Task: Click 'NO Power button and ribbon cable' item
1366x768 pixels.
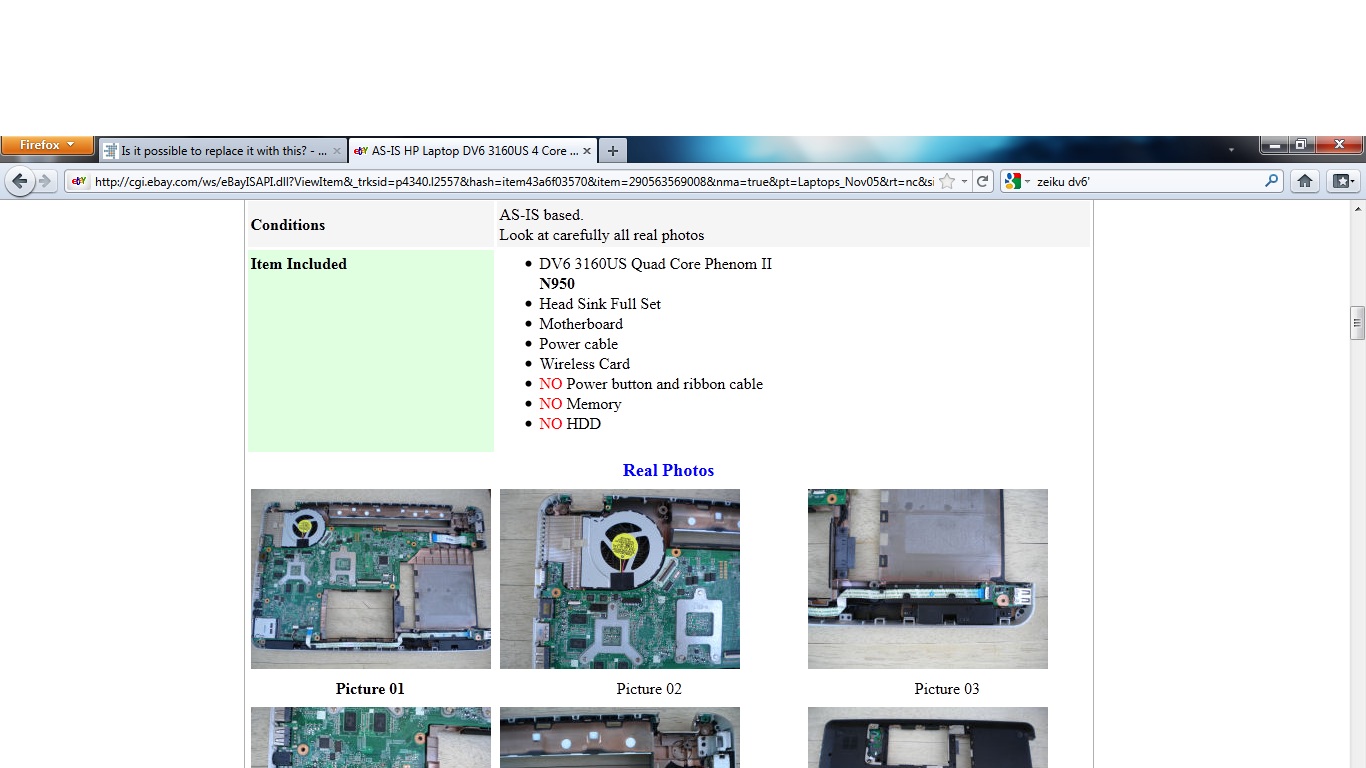Action: pos(651,384)
